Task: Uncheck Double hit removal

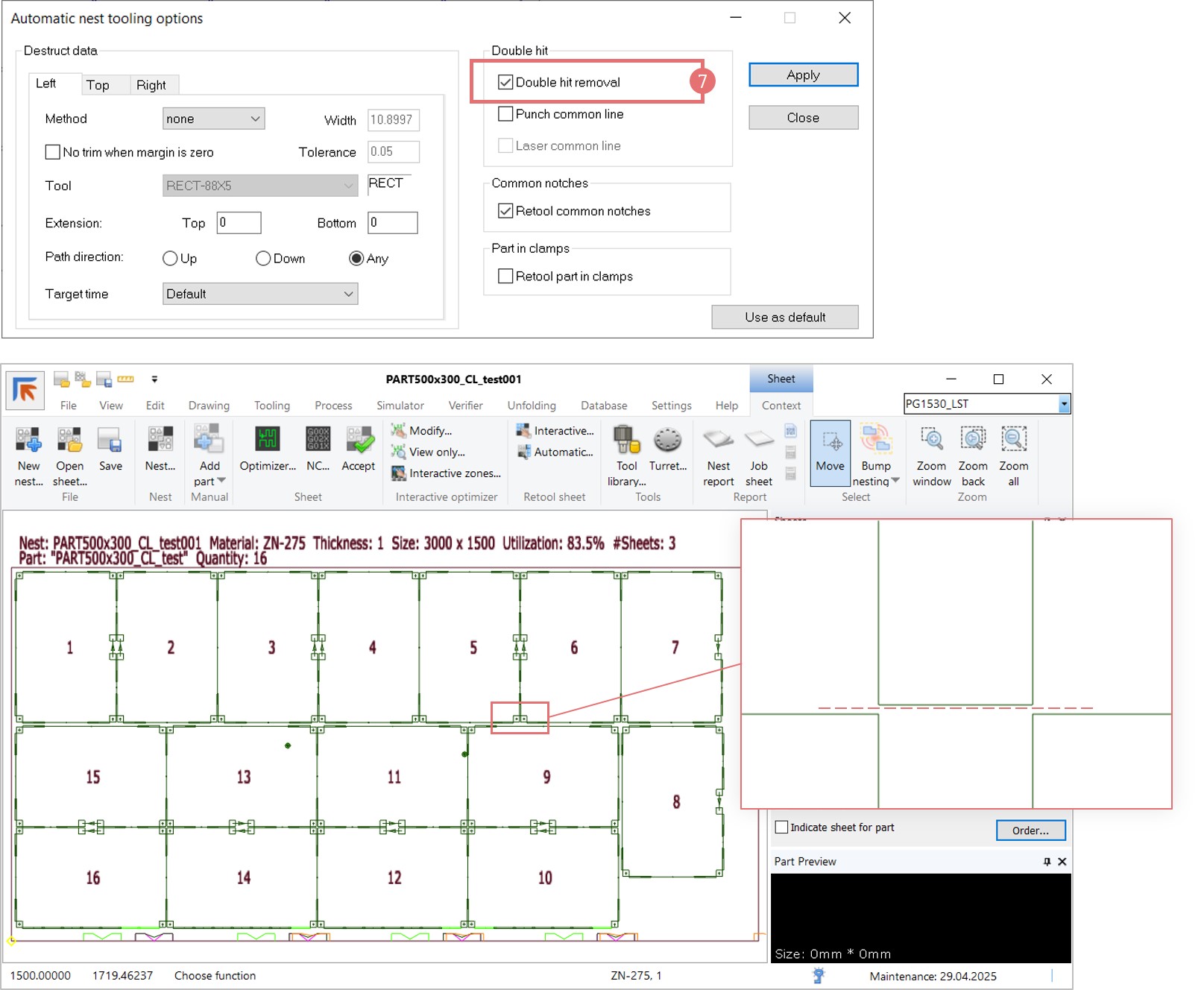Action: [x=505, y=82]
